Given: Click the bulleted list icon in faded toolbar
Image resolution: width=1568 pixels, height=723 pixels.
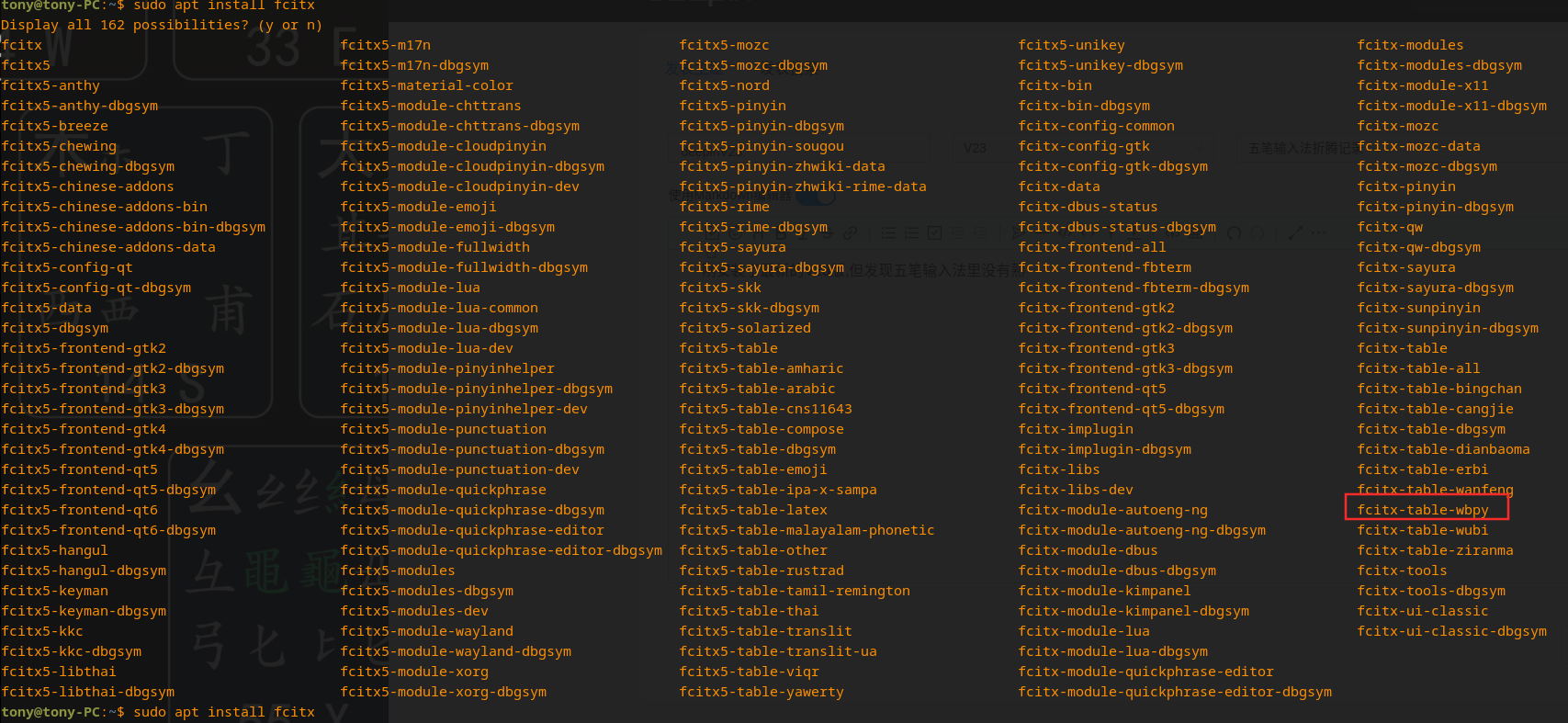Looking at the screenshot, I should coord(888,232).
